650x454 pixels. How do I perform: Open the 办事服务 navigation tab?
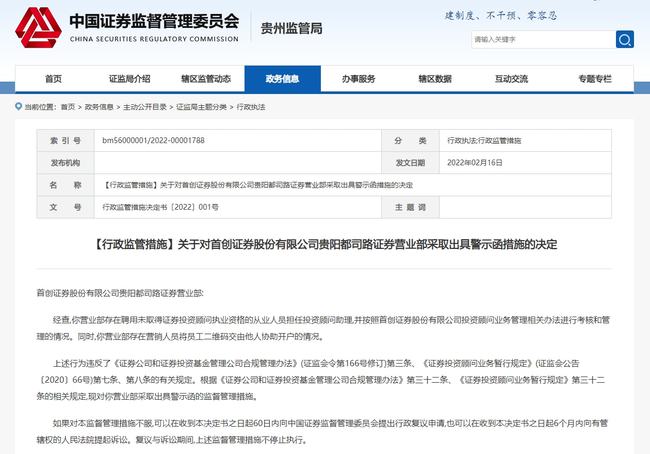359,79
